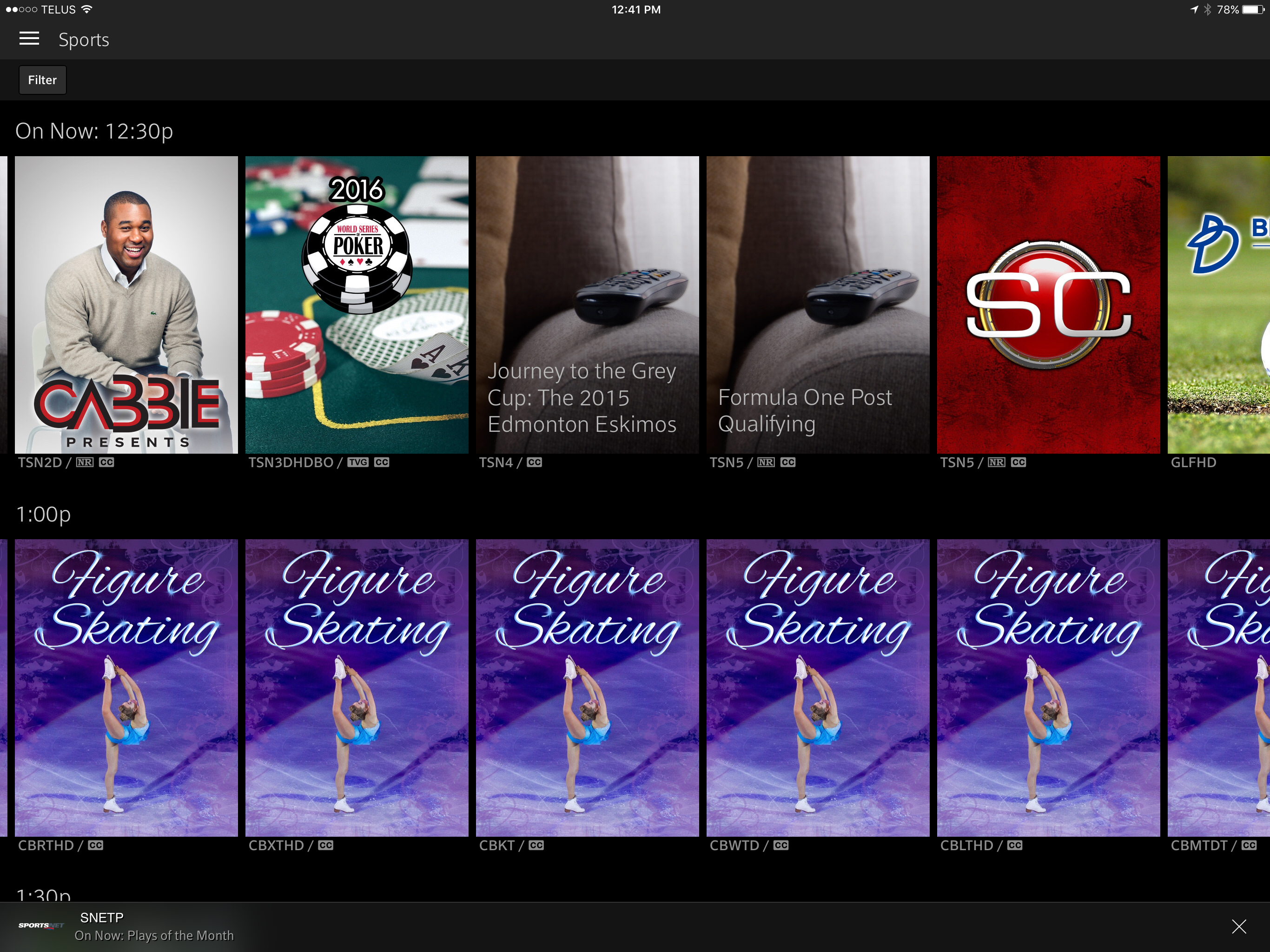The image size is (1270, 952).
Task: Open the Cabbie Presents show thumbnail
Action: click(126, 305)
